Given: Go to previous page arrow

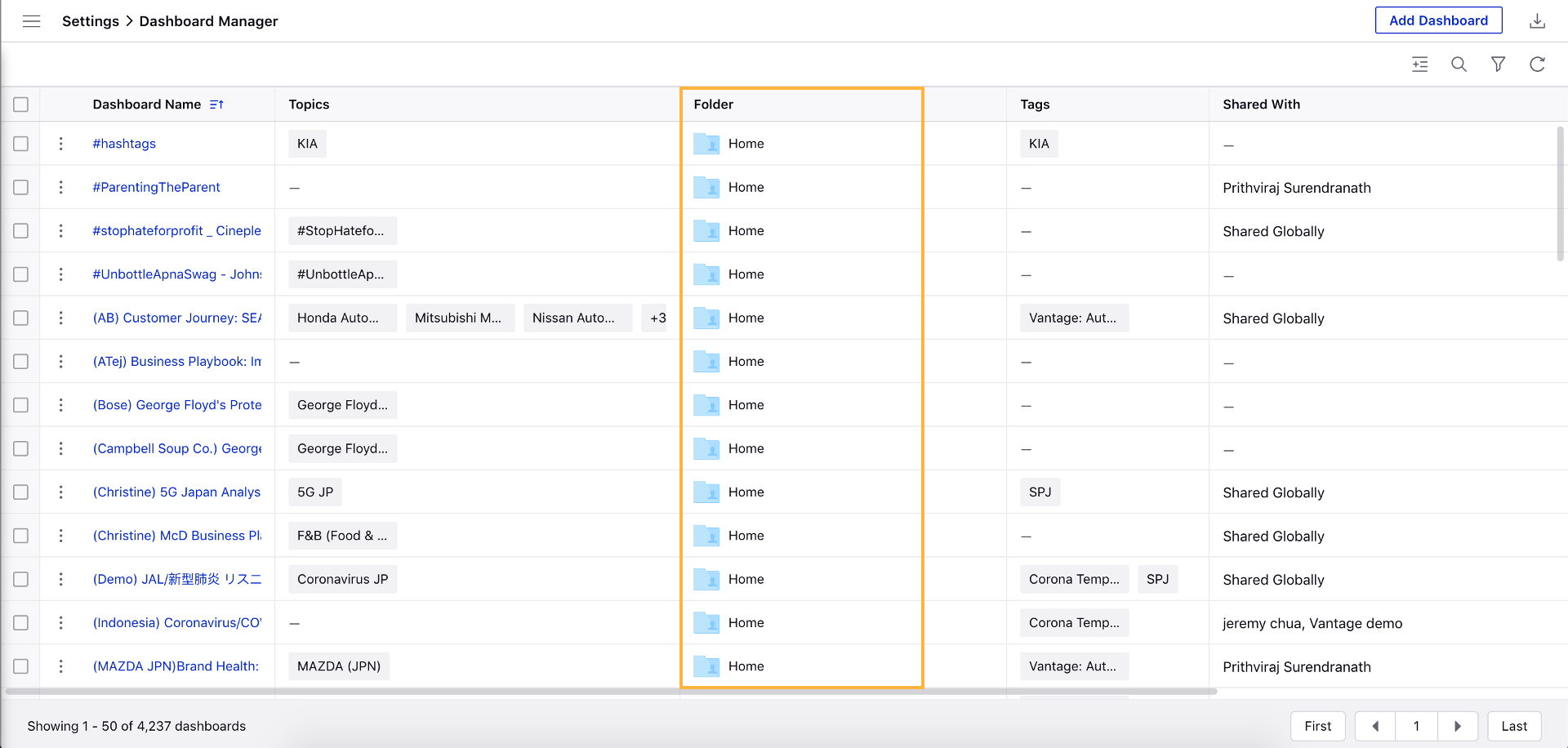Looking at the screenshot, I should tap(1375, 726).
